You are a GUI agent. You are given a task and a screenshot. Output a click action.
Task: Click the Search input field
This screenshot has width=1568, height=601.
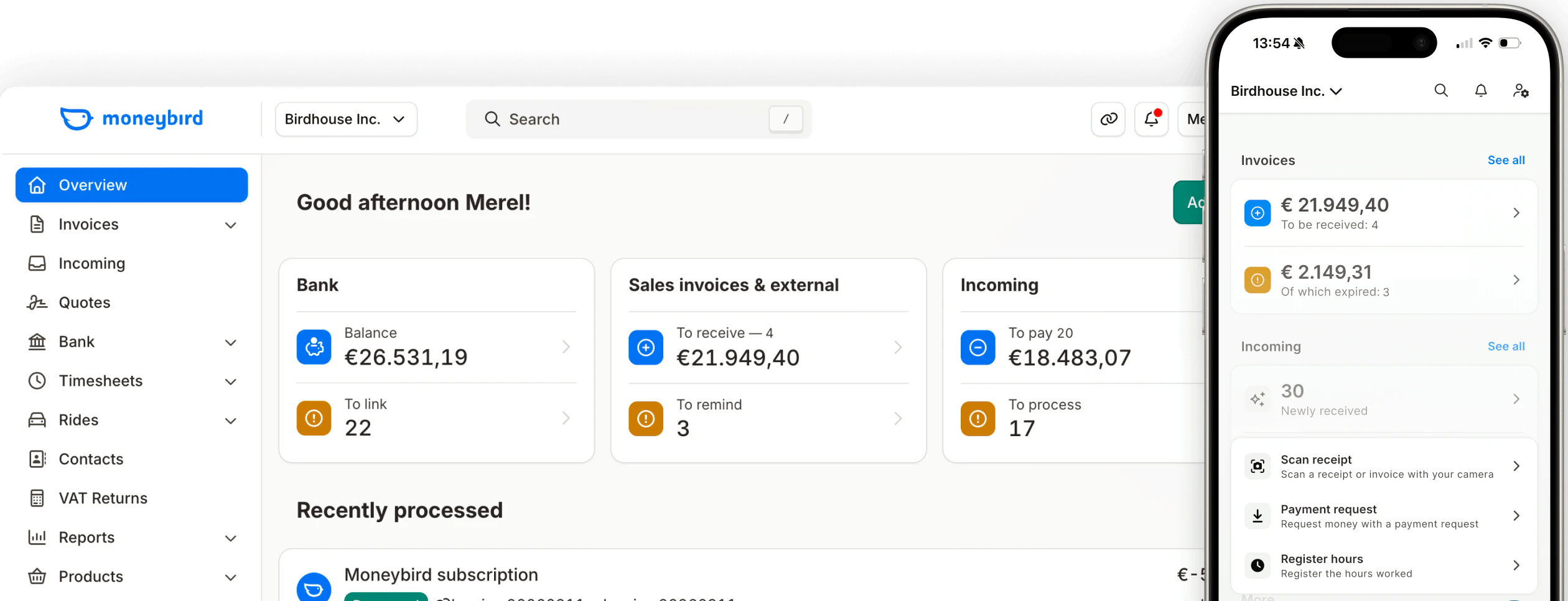pyautogui.click(x=638, y=119)
